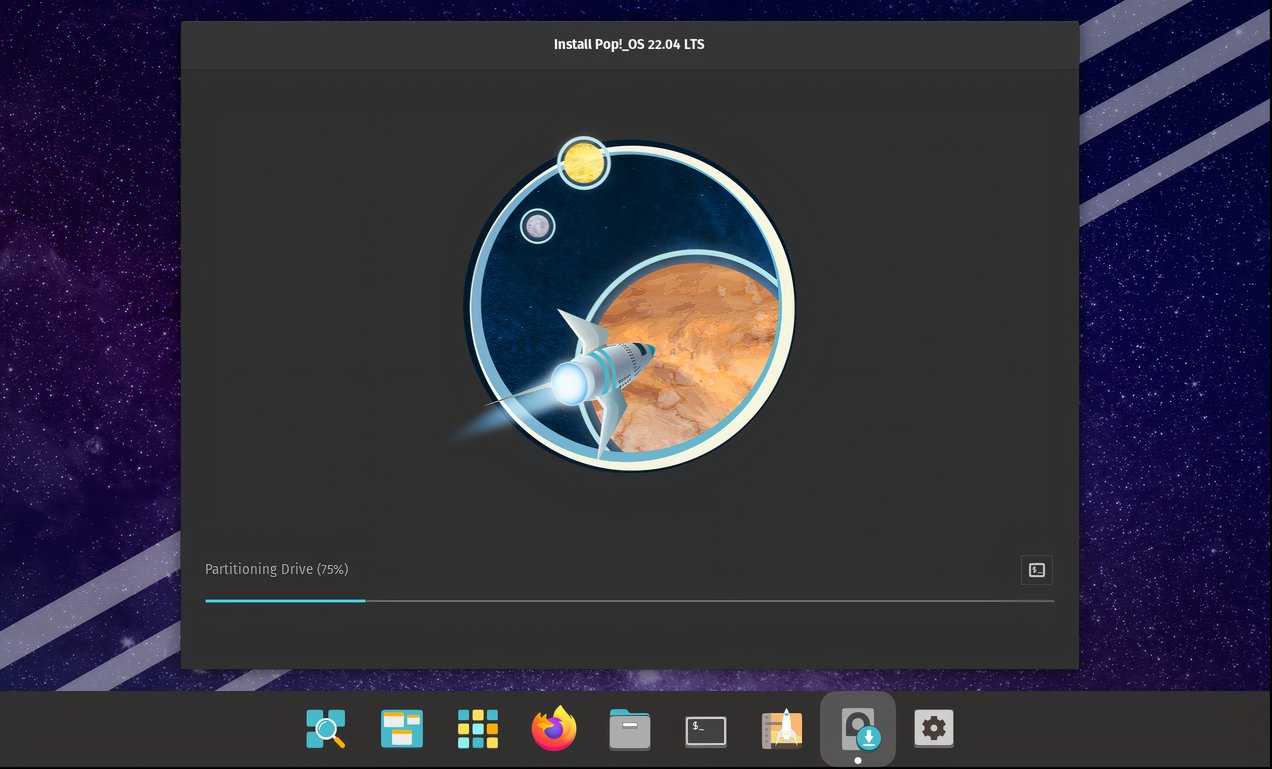Click the Install Pop!_OS 22.04 LTS title bar
1272x769 pixels.
[x=629, y=44]
